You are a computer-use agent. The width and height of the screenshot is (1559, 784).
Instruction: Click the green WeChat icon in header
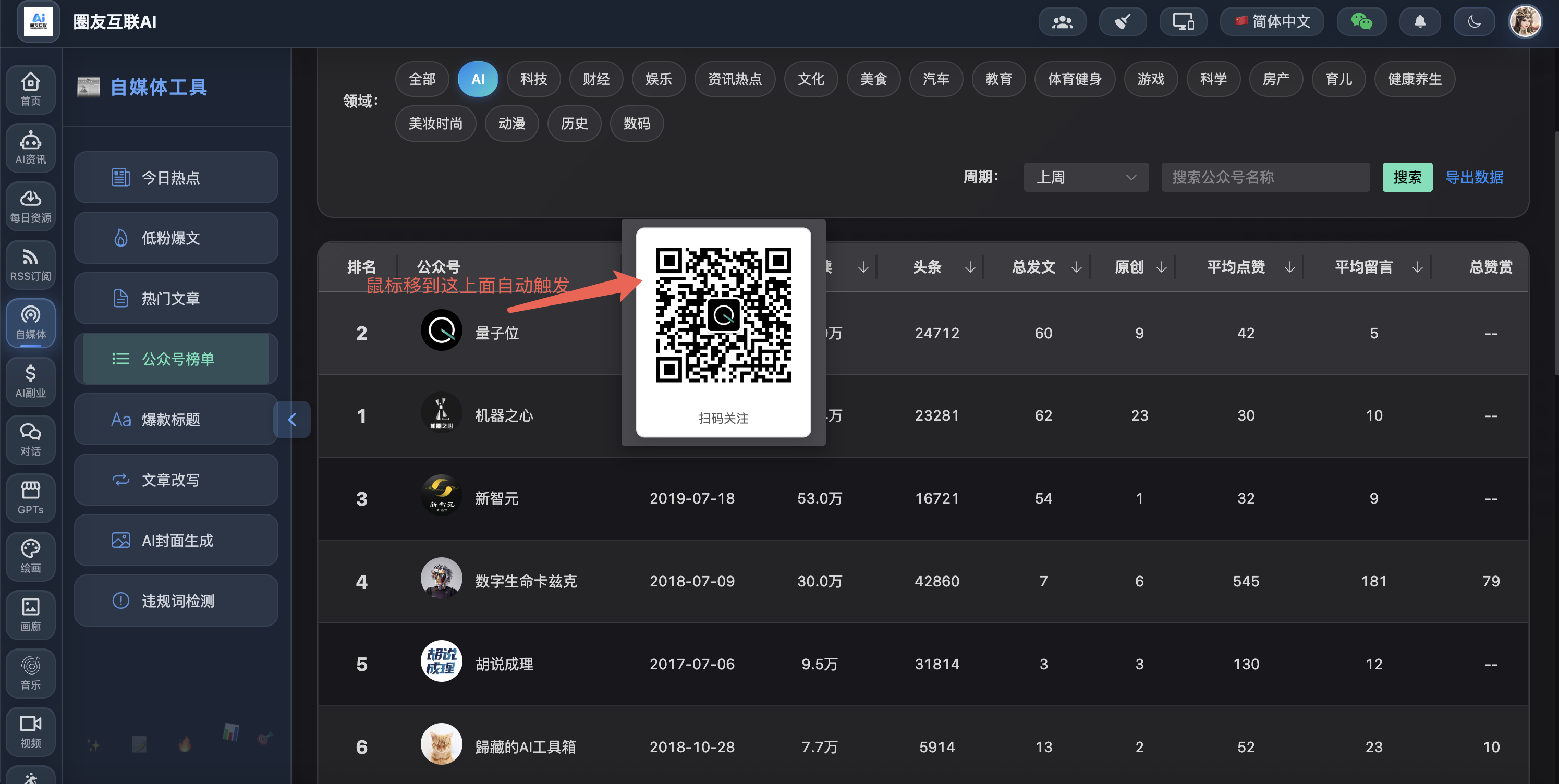coord(1361,22)
